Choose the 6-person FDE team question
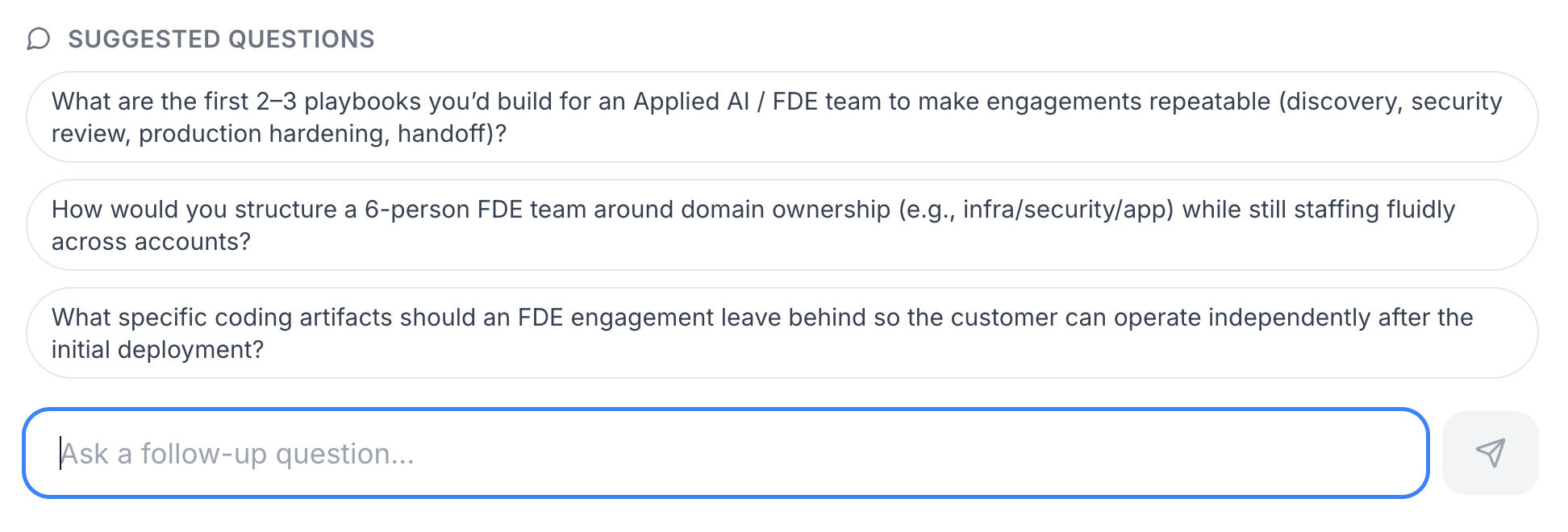Screen dimensions: 1568x532 782,225
